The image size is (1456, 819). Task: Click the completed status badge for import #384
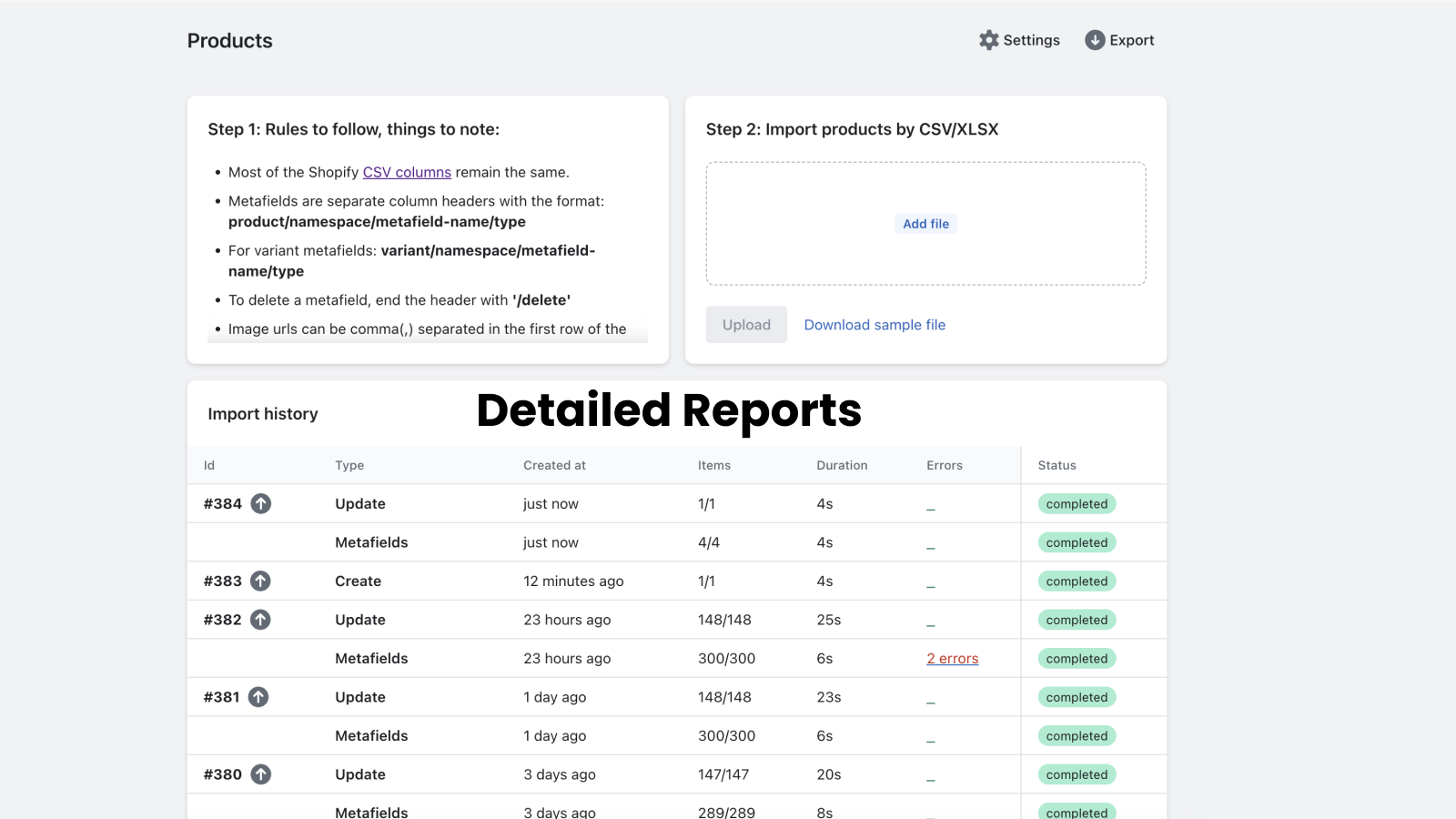pyautogui.click(x=1077, y=503)
